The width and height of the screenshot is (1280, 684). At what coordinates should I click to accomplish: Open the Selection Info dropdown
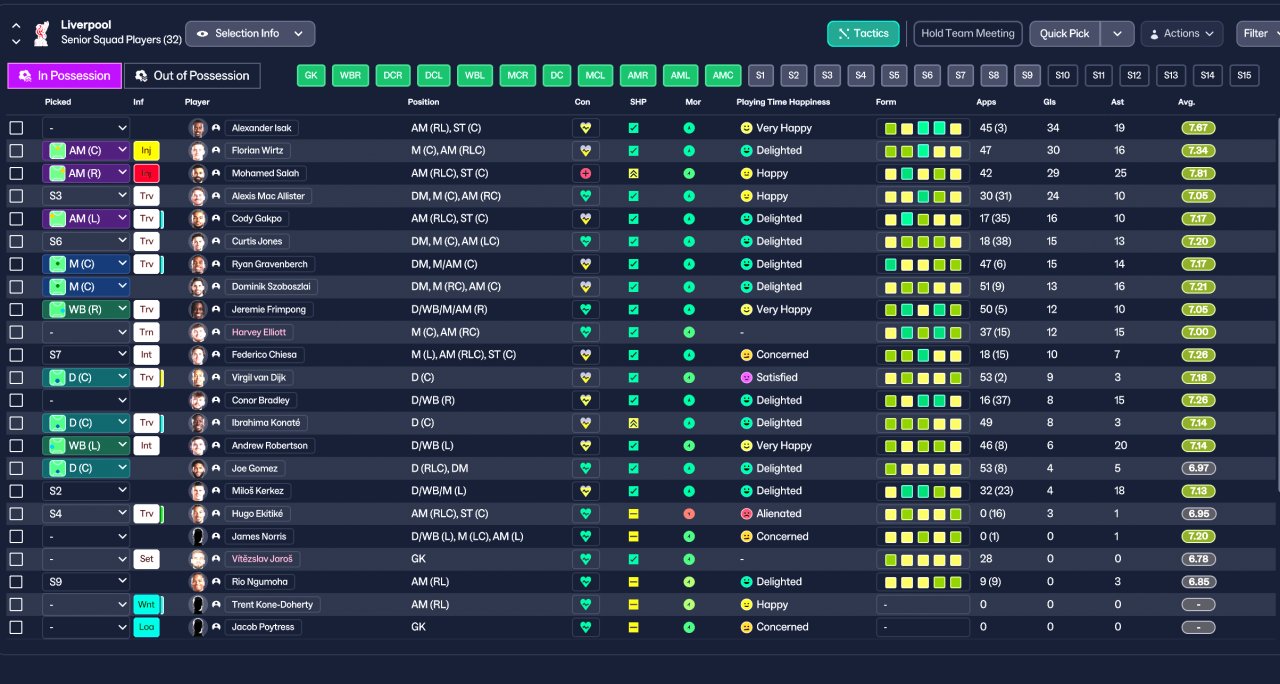tap(250, 33)
